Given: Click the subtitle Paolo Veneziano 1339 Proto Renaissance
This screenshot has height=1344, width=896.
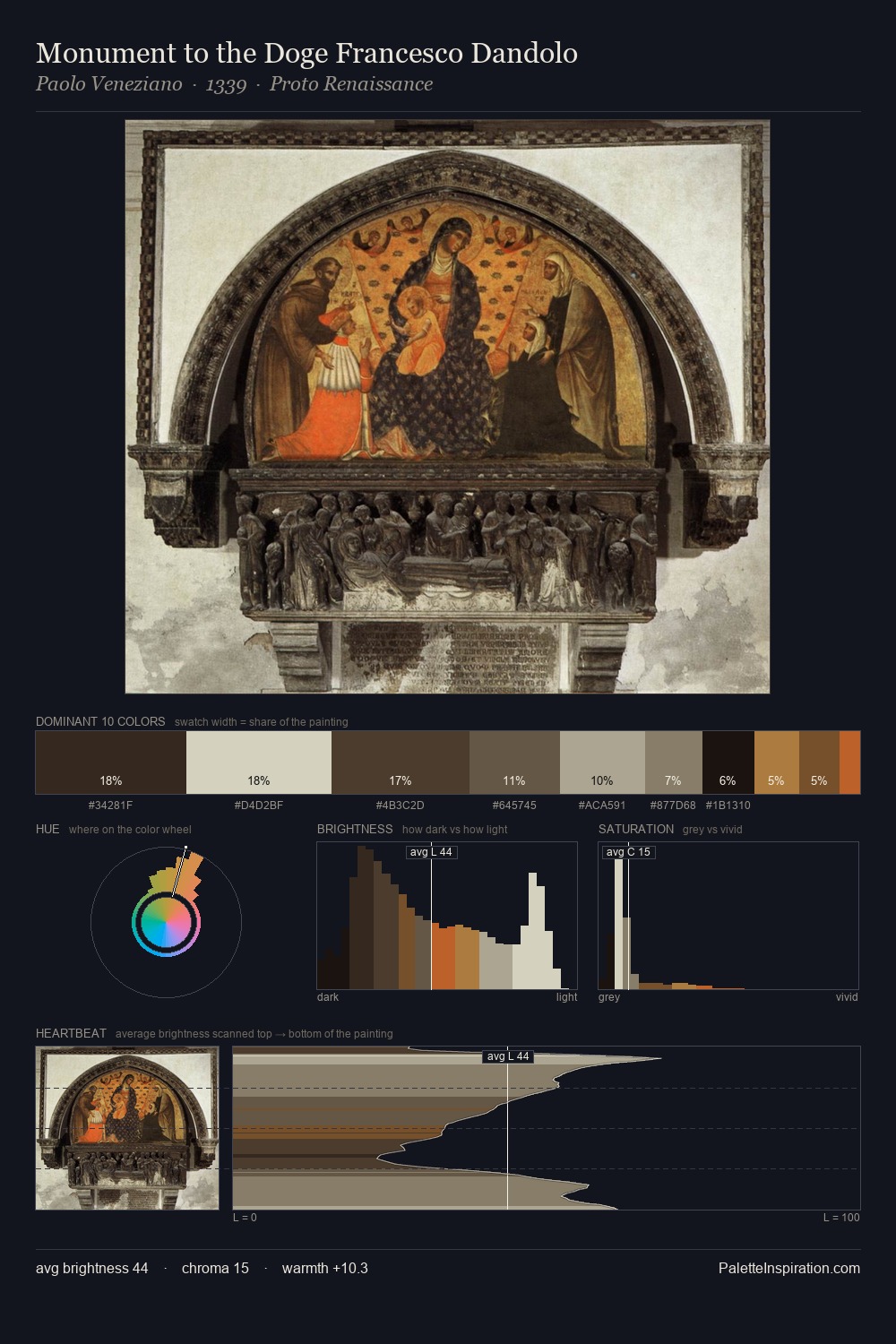Looking at the screenshot, I should pos(234,84).
